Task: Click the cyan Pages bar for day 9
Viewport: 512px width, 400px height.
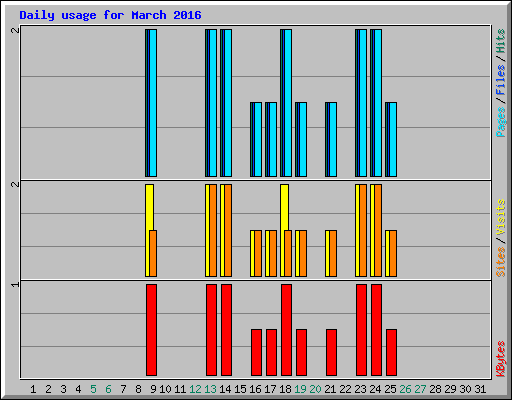Action: click(x=153, y=103)
